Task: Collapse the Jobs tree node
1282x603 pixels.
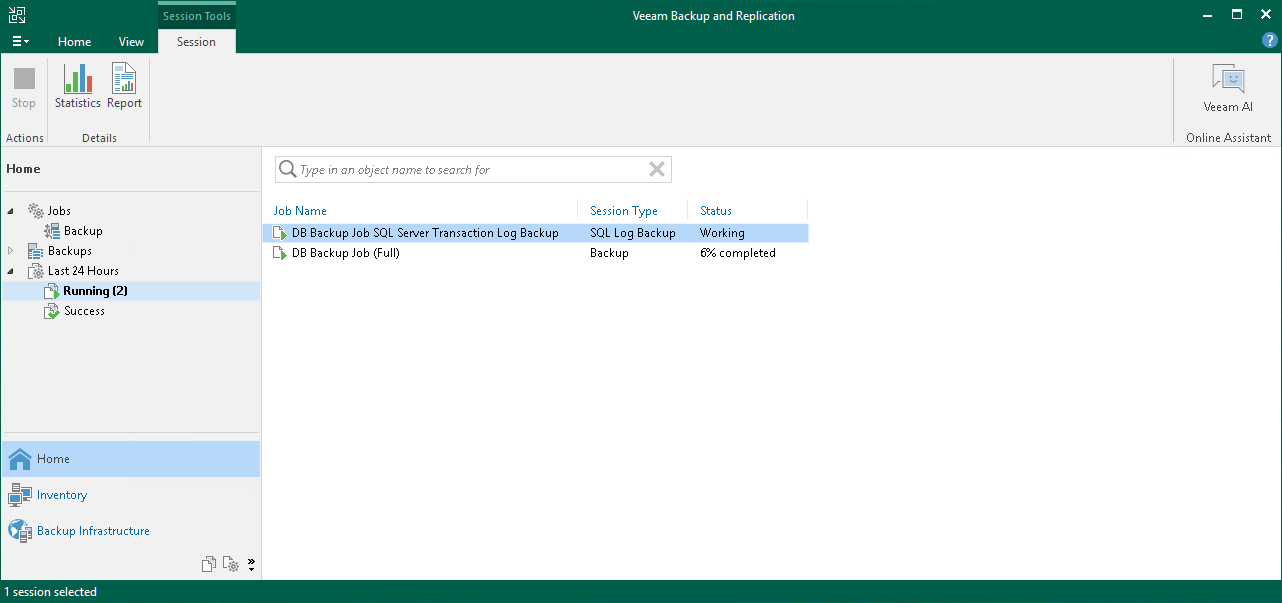Action: 11,211
